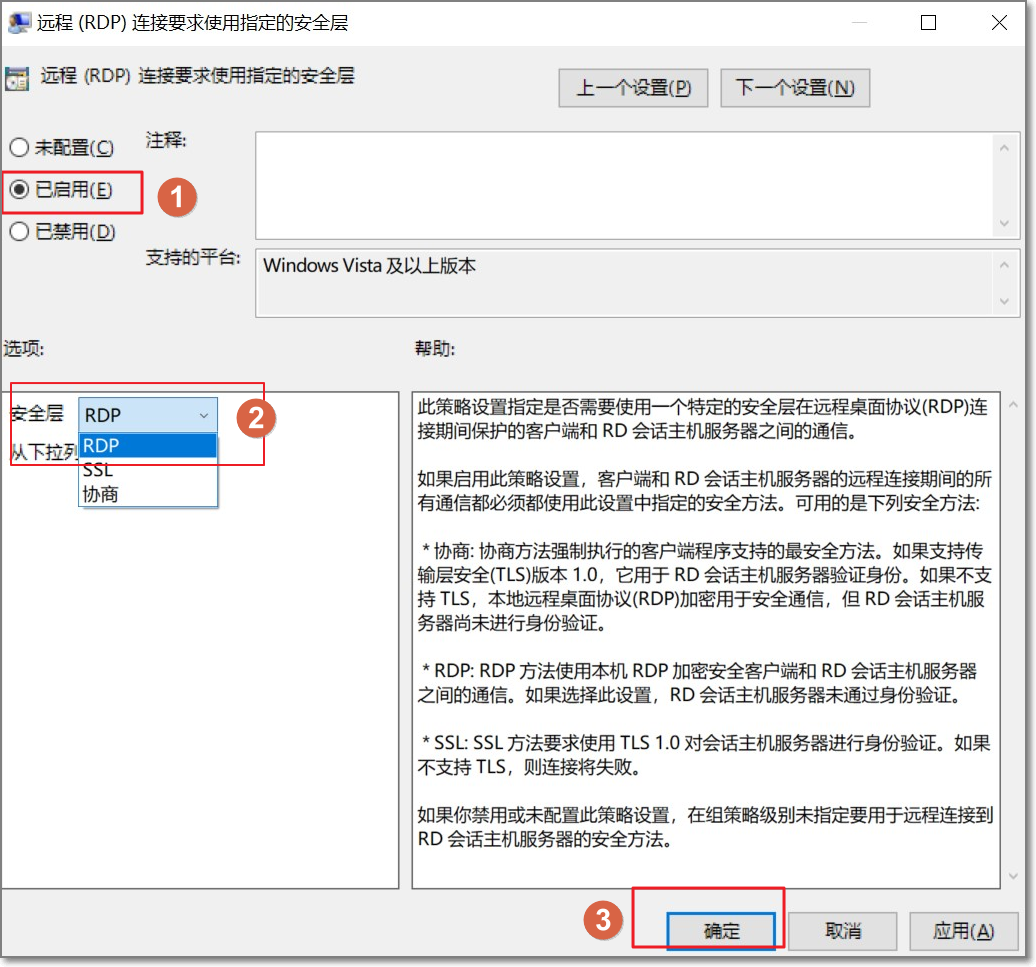This screenshot has height=967, width=1036.
Task: Click the comment box scroll up arrow
Action: tap(1004, 149)
